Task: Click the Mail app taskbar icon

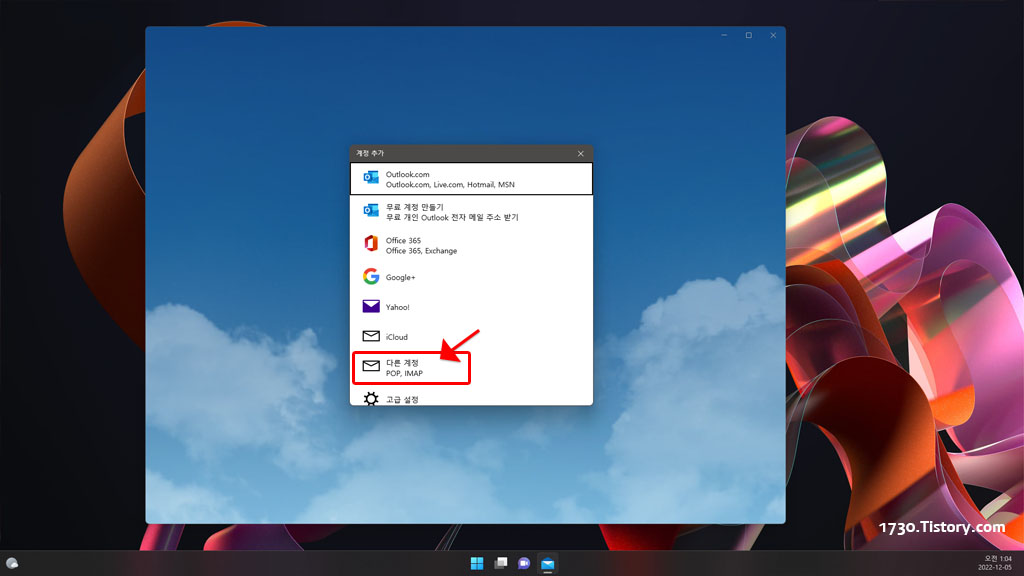Action: [x=547, y=563]
